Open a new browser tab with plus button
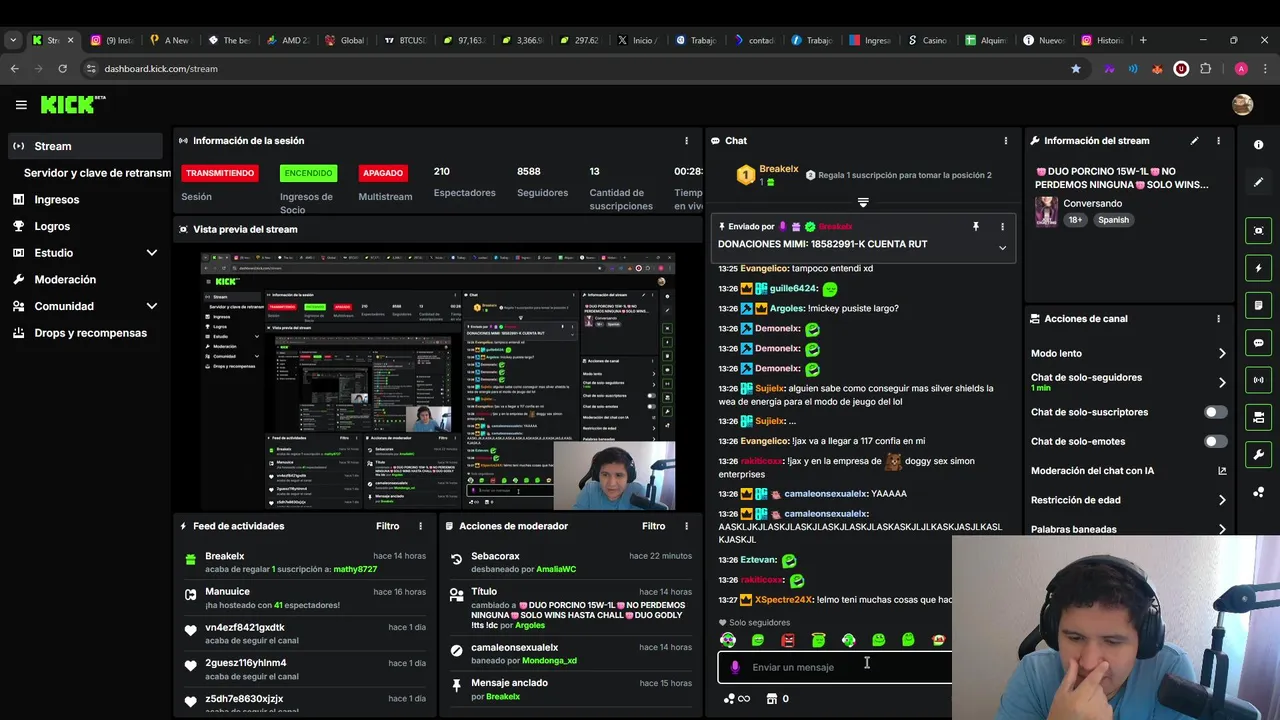 [1143, 40]
